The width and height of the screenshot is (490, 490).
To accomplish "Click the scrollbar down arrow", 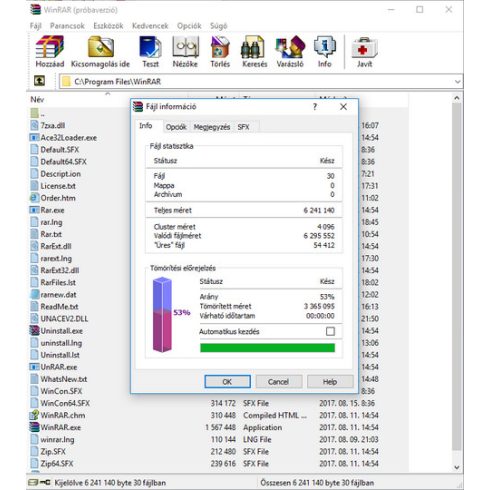I will (457, 467).
